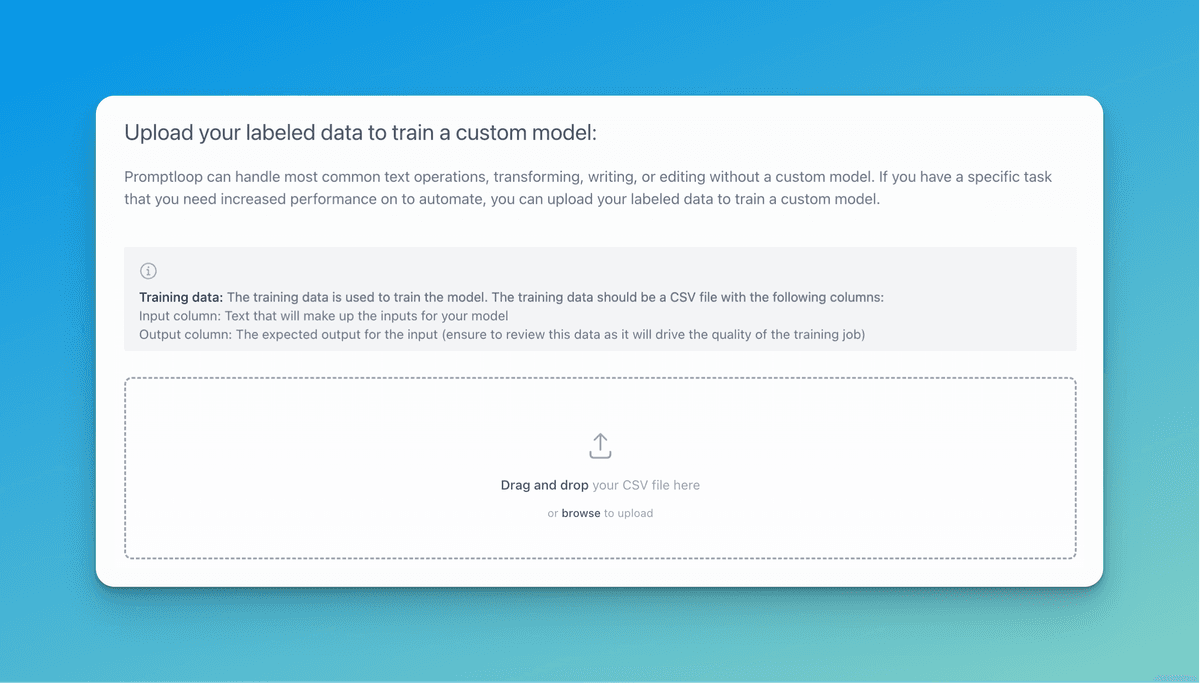
Task: Click the upload arrow icon
Action: [600, 446]
